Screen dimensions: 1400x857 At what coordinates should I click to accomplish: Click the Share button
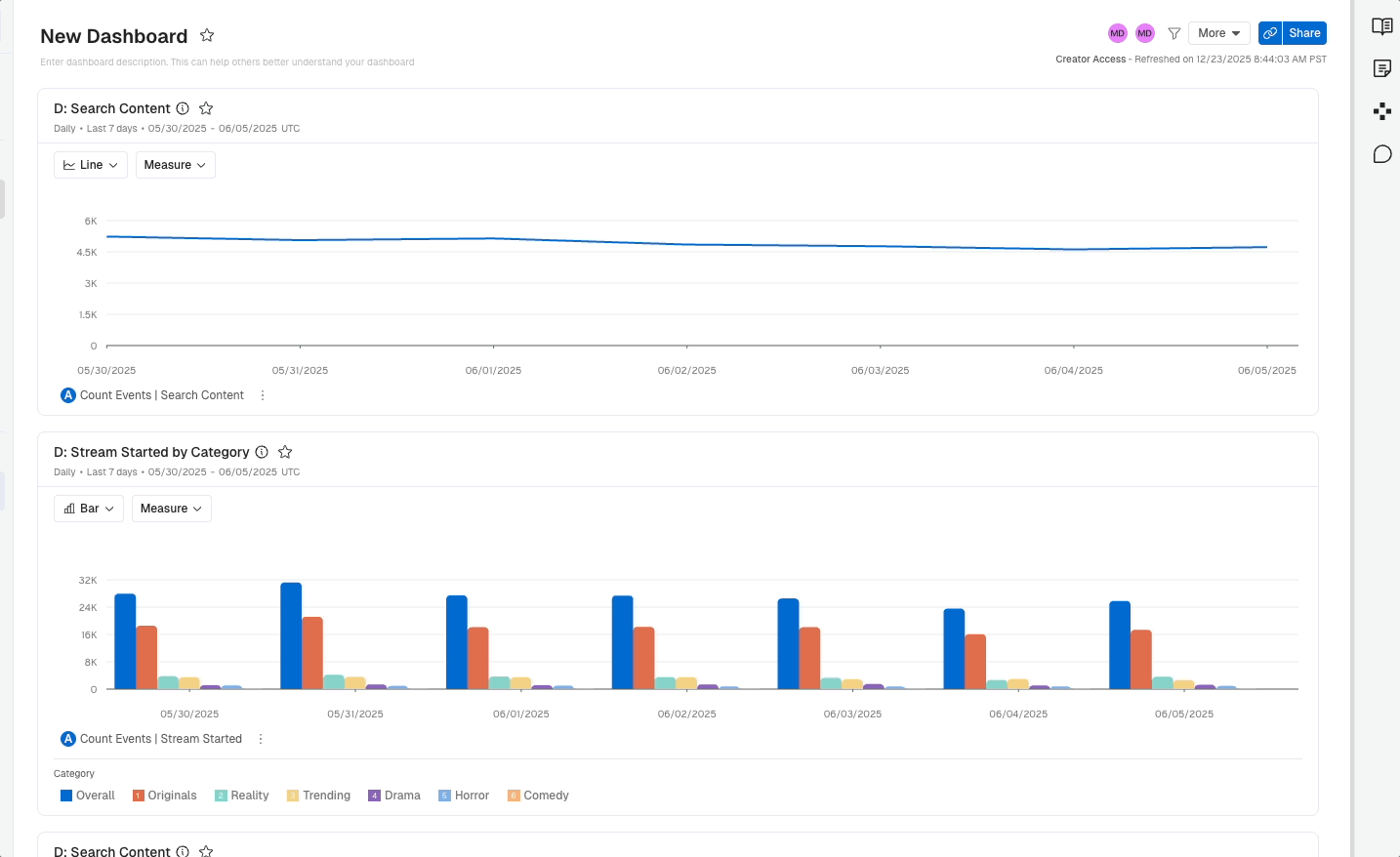click(x=1304, y=33)
